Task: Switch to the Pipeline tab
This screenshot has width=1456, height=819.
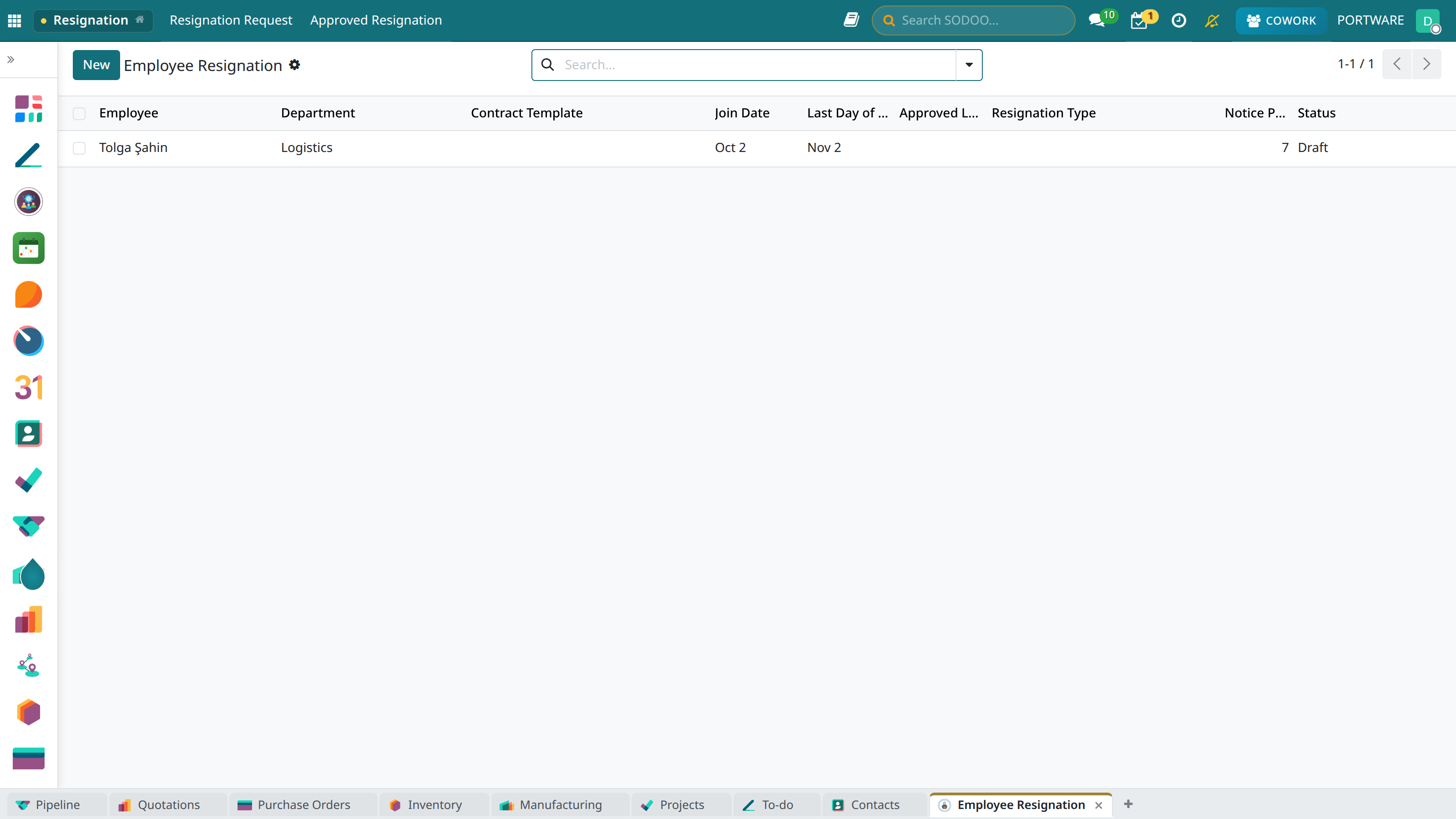Action: (56, 805)
